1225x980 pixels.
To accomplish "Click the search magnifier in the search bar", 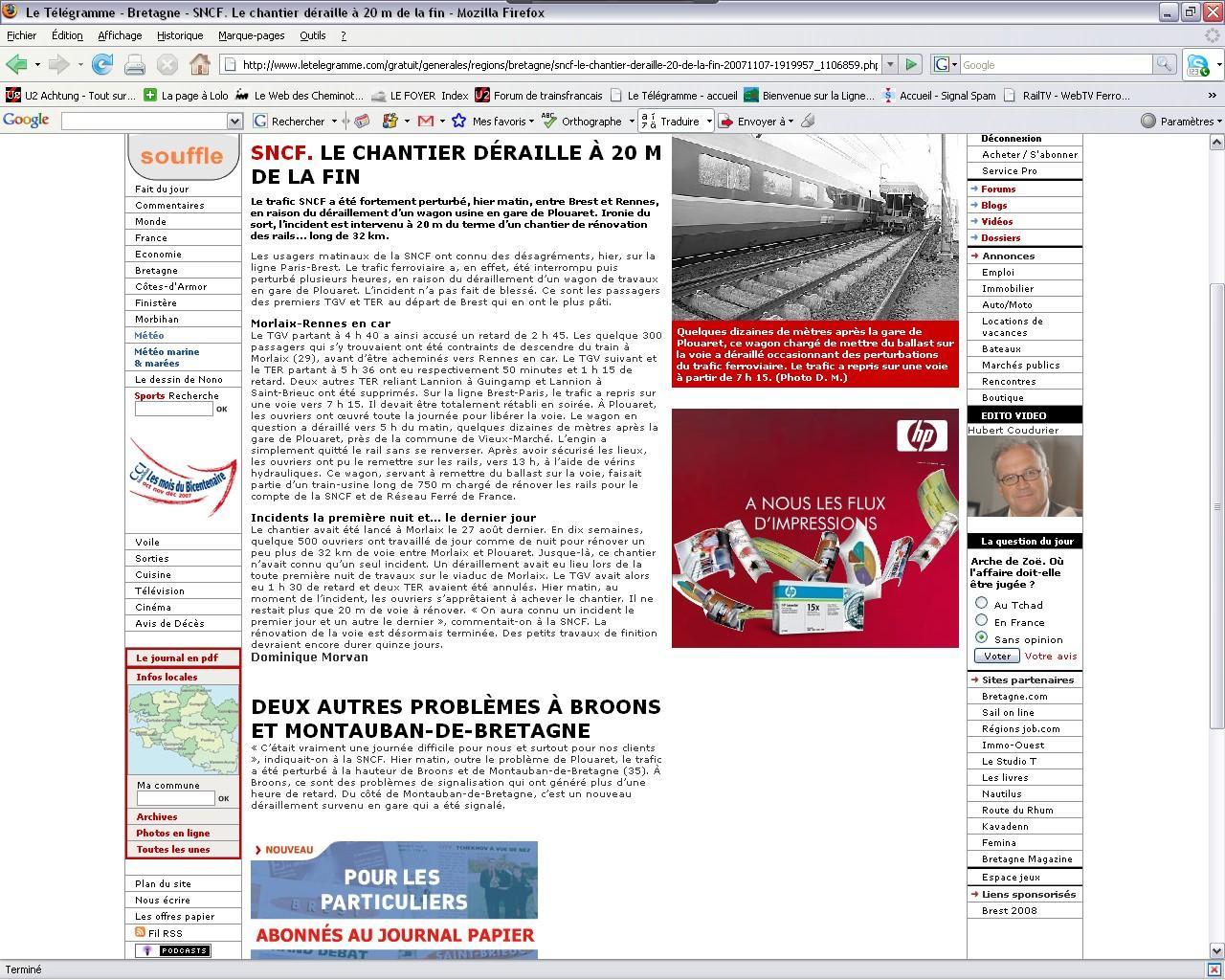I will pos(1164,64).
